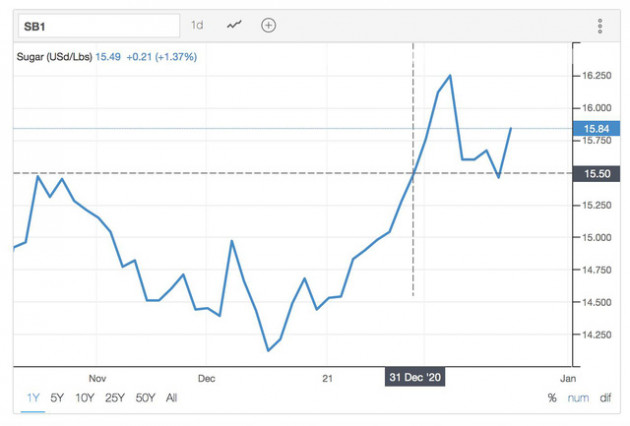Select the 1Y time range

coord(33,398)
